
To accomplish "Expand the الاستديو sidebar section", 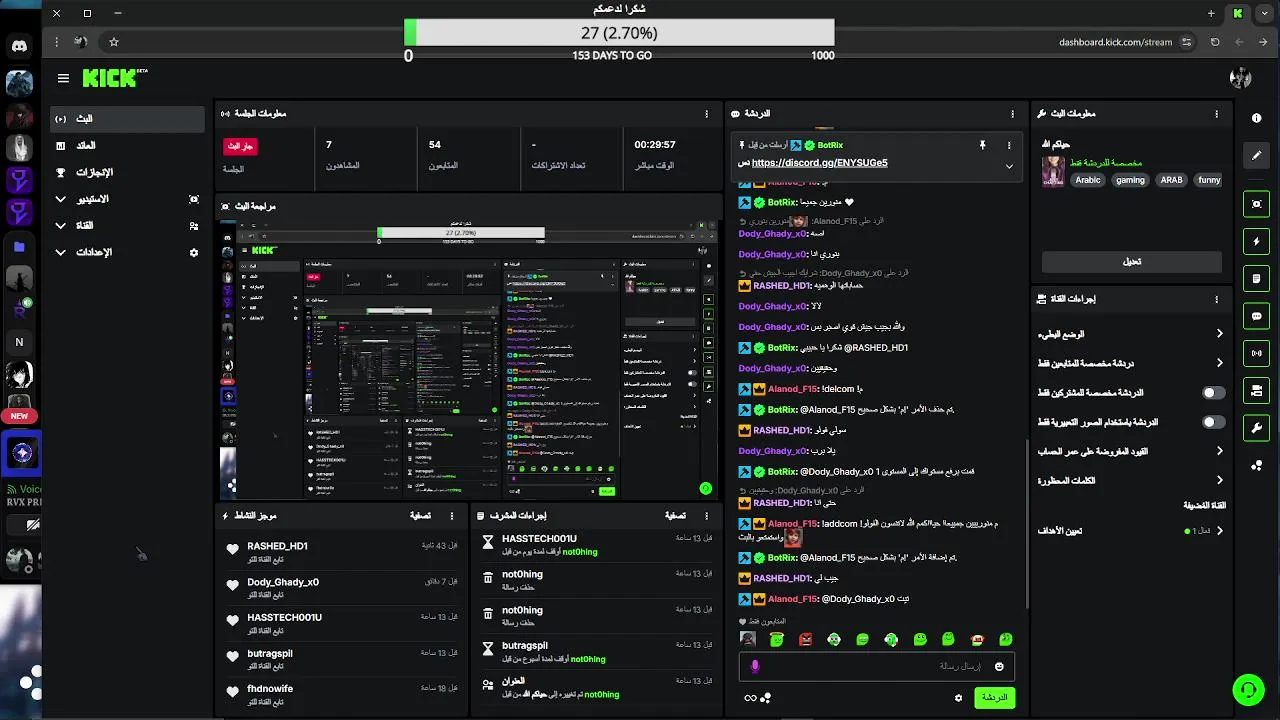I will click(127, 199).
